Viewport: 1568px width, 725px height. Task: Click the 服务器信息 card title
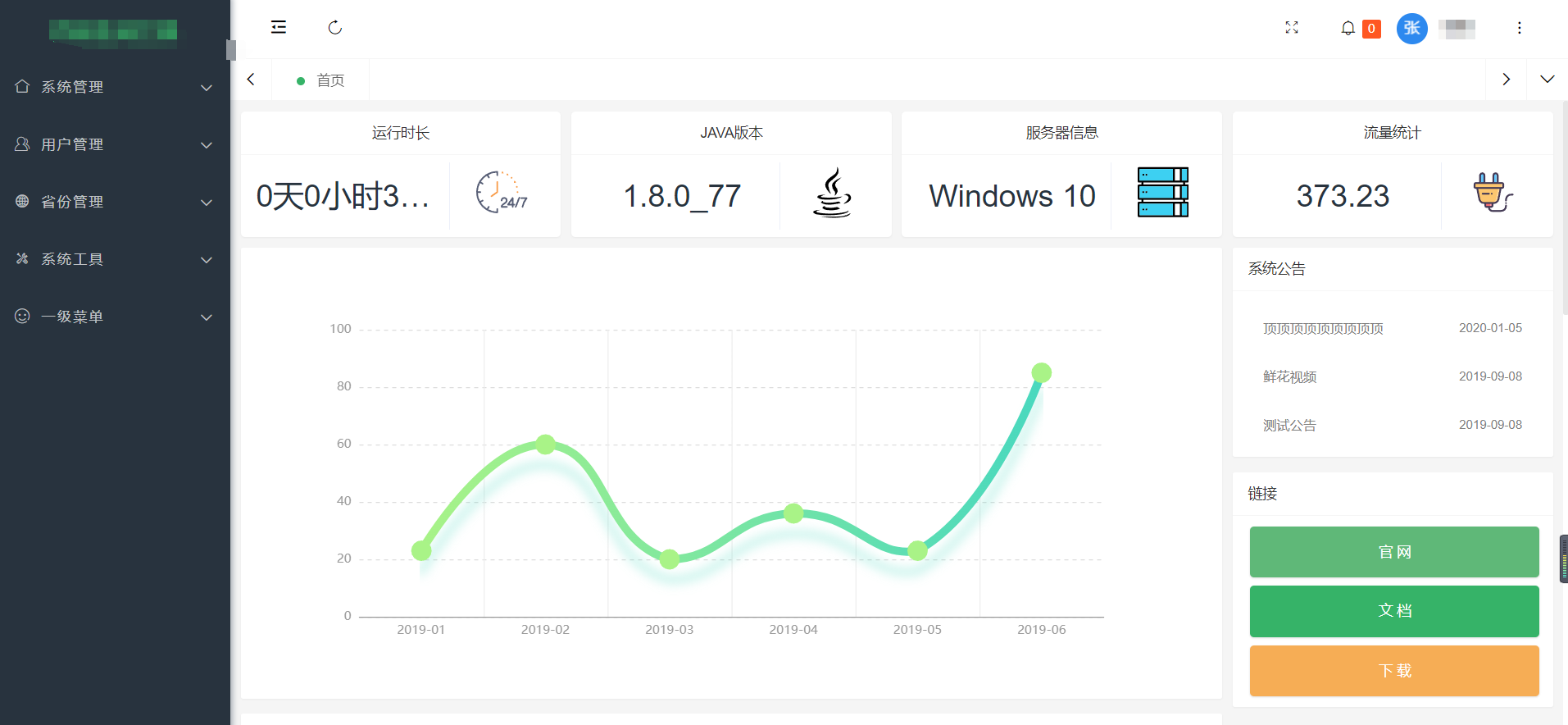coord(1061,133)
